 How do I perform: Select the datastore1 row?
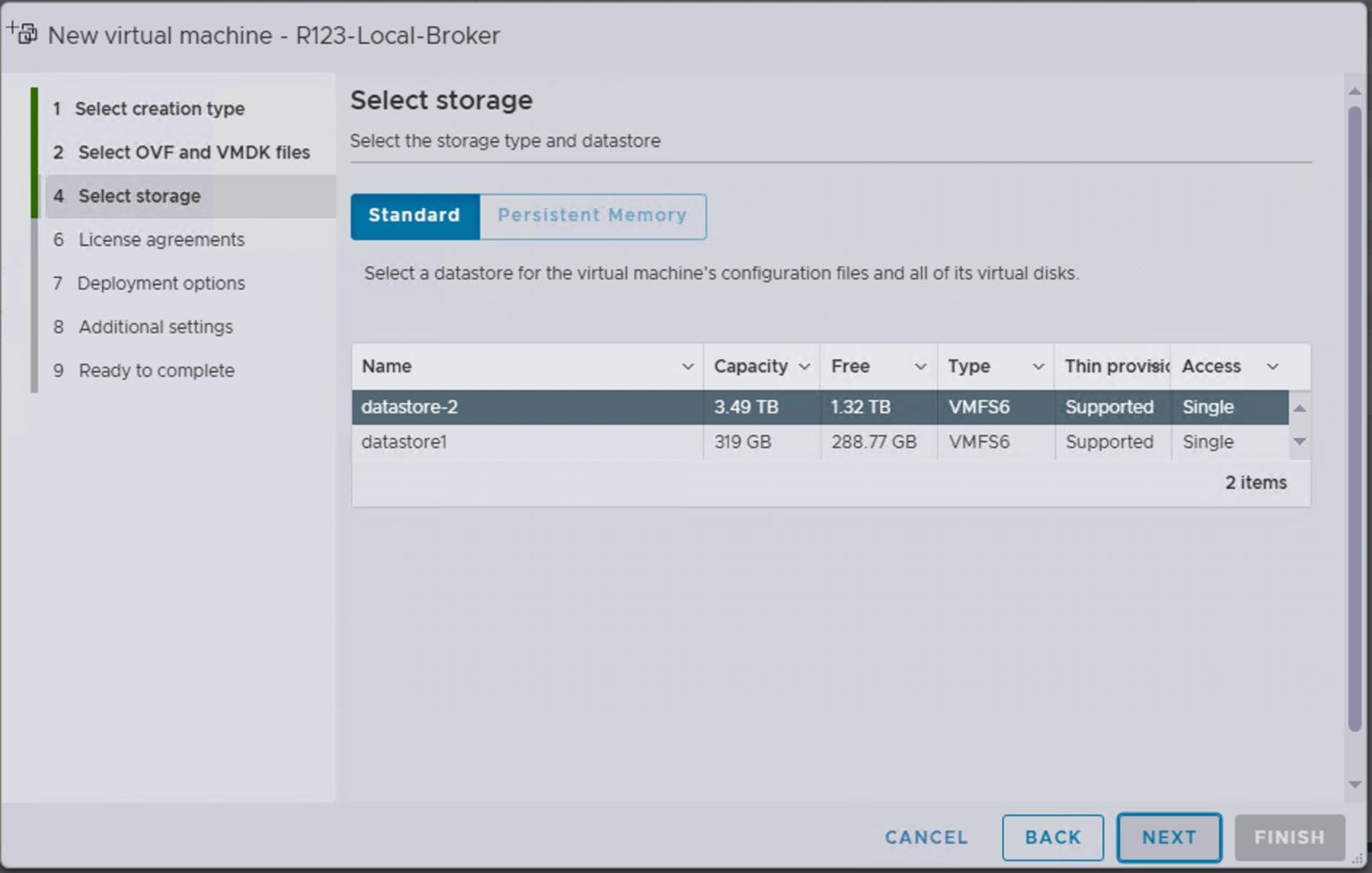[527, 441]
